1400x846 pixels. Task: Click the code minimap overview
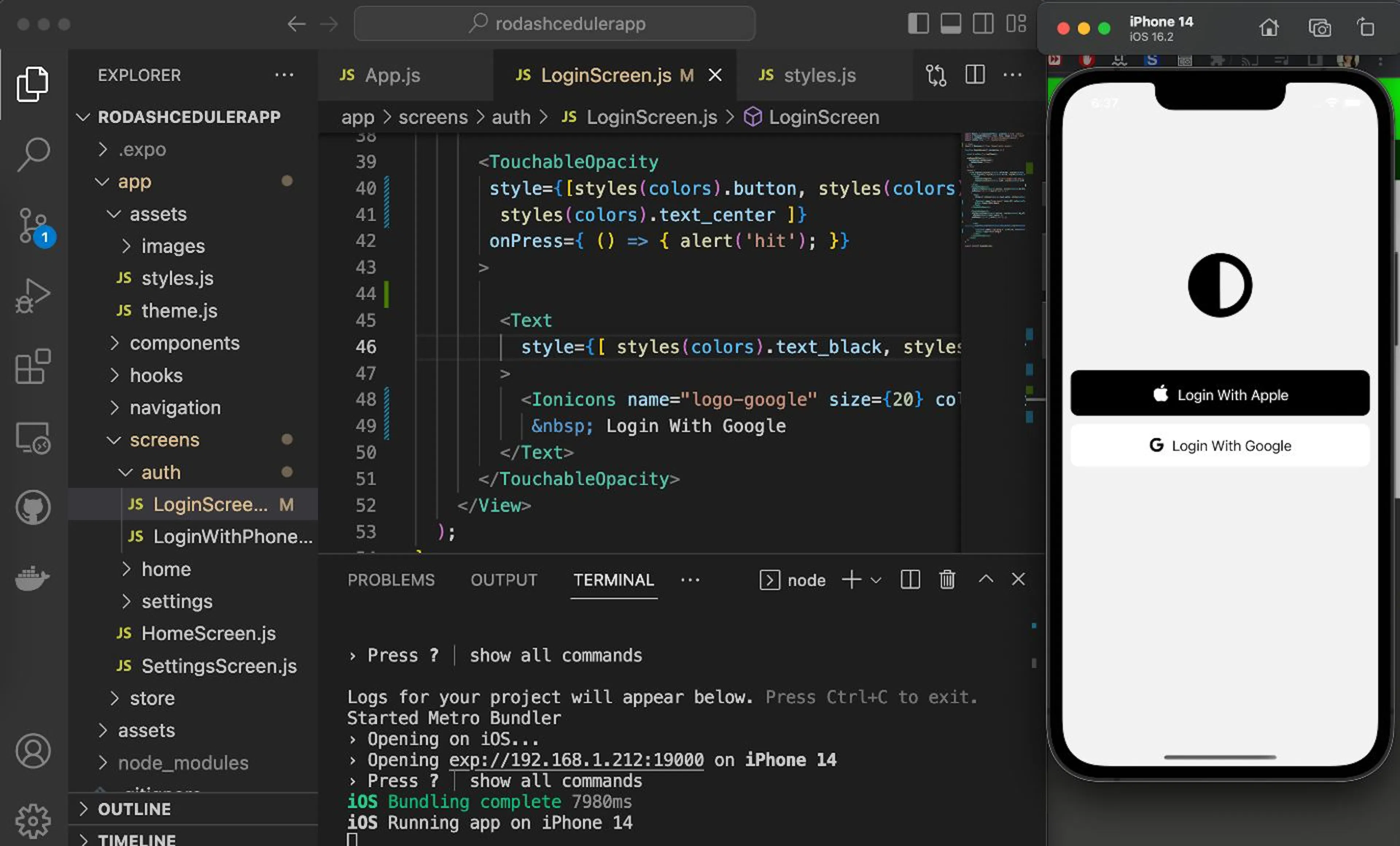(x=994, y=190)
